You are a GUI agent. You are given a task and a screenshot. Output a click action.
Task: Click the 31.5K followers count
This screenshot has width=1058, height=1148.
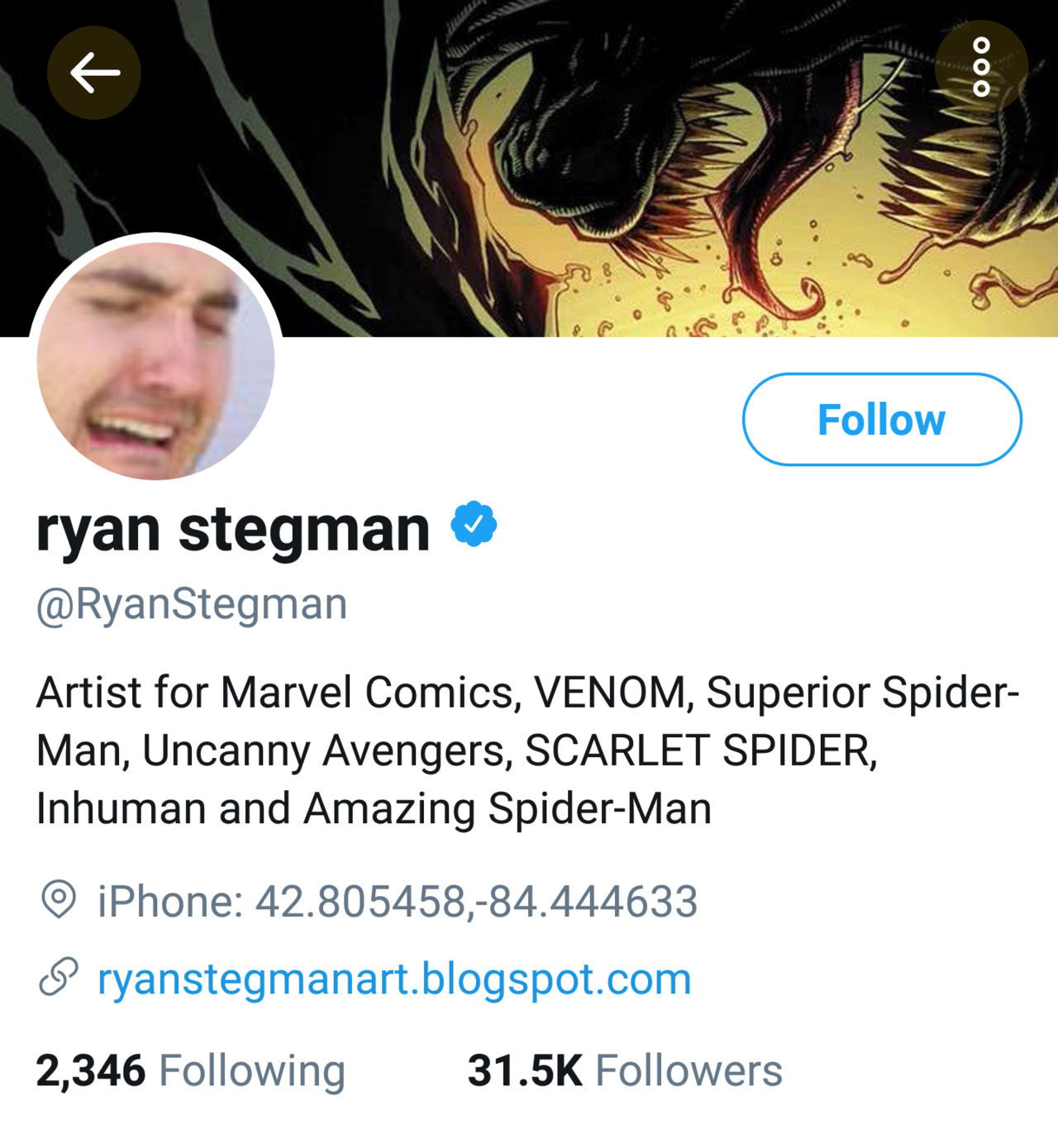[x=525, y=1070]
